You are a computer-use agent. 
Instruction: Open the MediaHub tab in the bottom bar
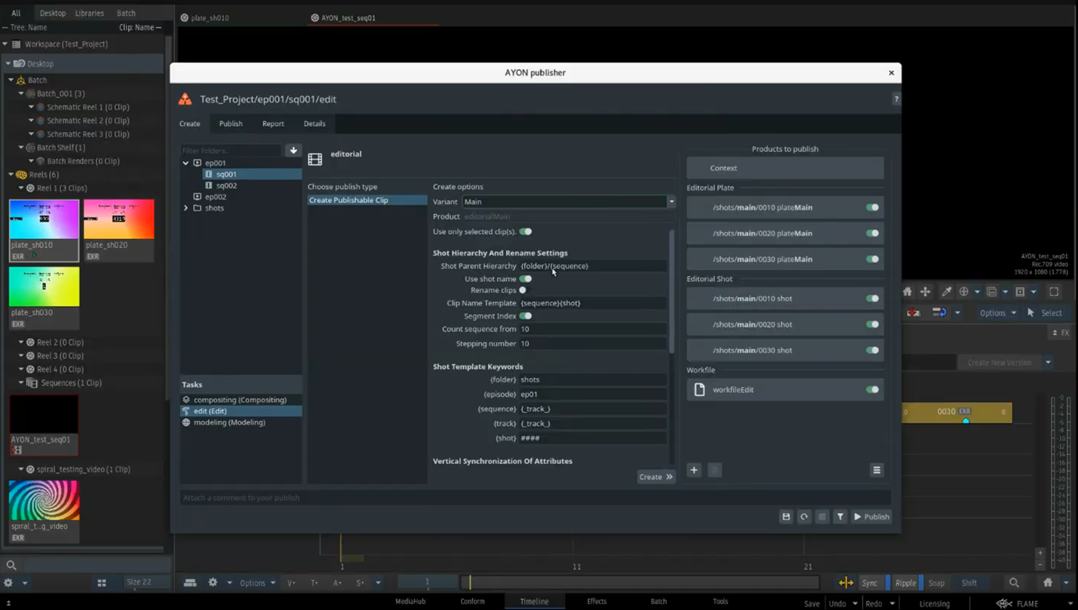(410, 602)
